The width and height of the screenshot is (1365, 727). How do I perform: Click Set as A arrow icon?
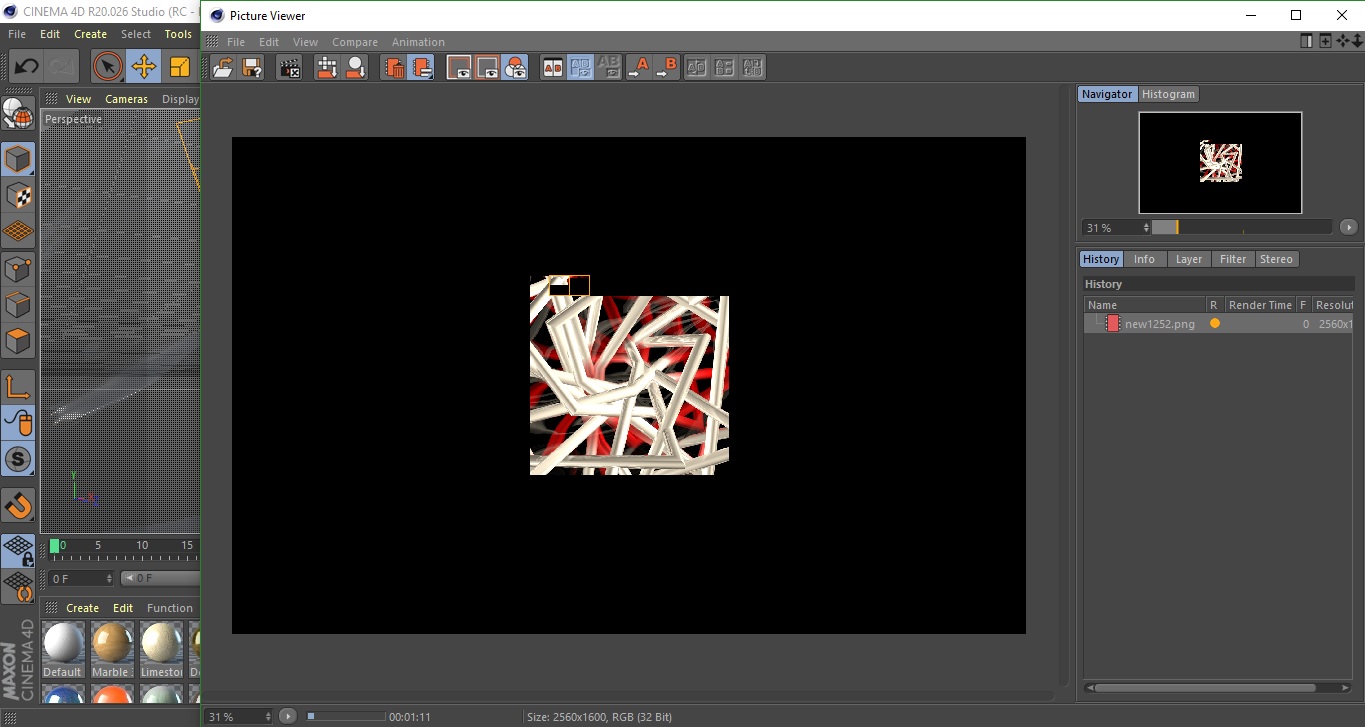[x=637, y=68]
